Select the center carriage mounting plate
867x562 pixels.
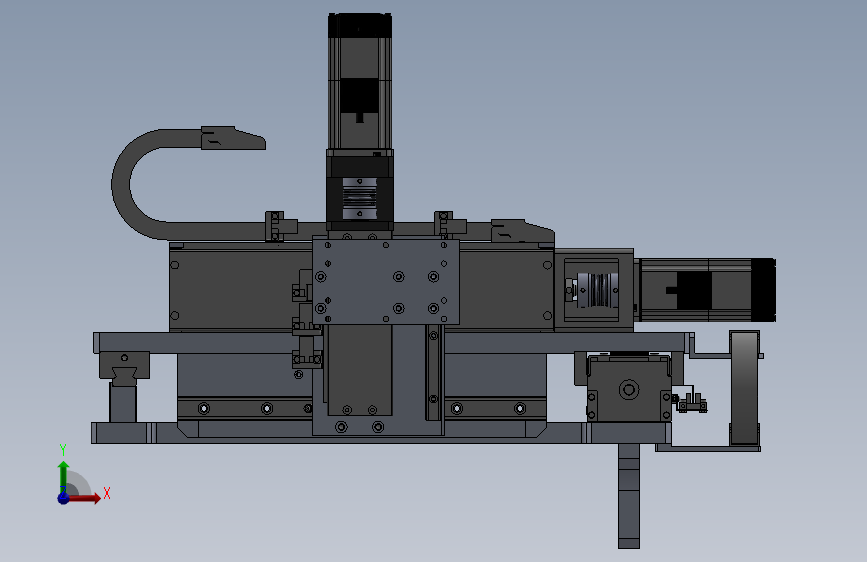click(x=386, y=282)
